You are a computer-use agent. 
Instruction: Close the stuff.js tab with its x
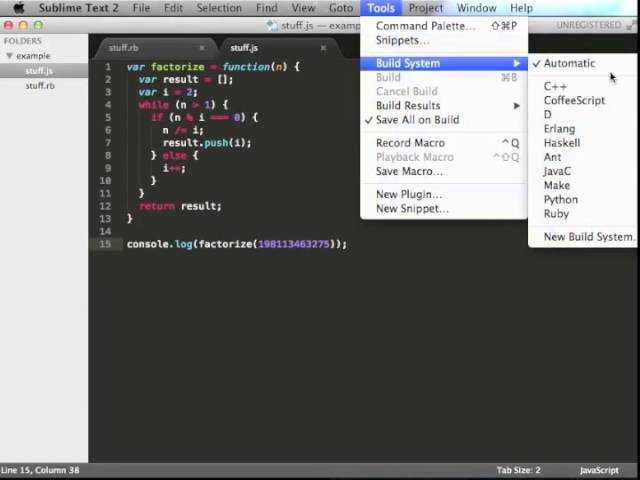tap(323, 48)
